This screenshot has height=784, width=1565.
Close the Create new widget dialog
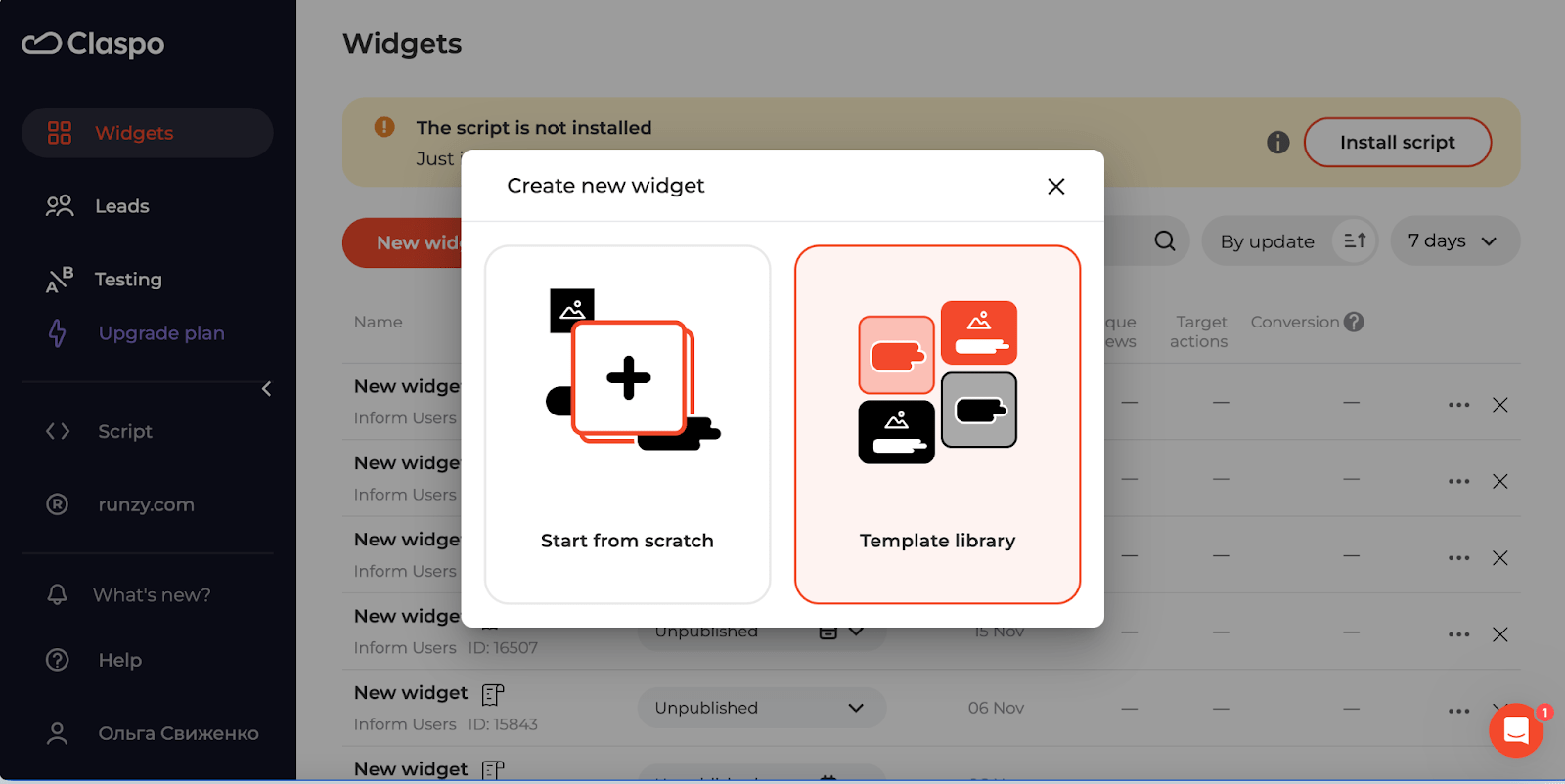(x=1055, y=186)
